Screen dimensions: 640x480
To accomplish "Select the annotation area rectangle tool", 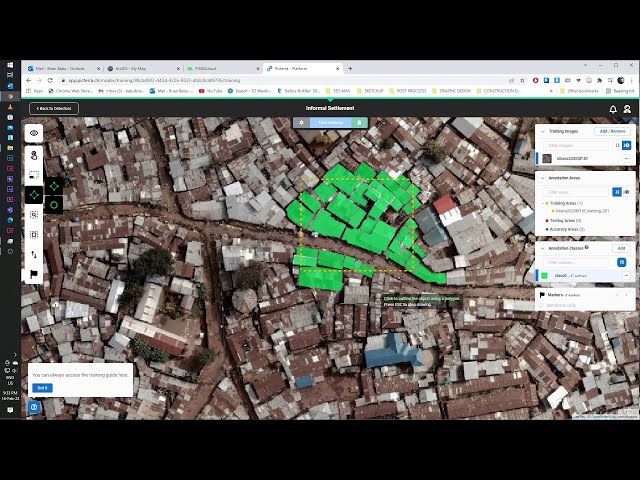I will click(34, 175).
